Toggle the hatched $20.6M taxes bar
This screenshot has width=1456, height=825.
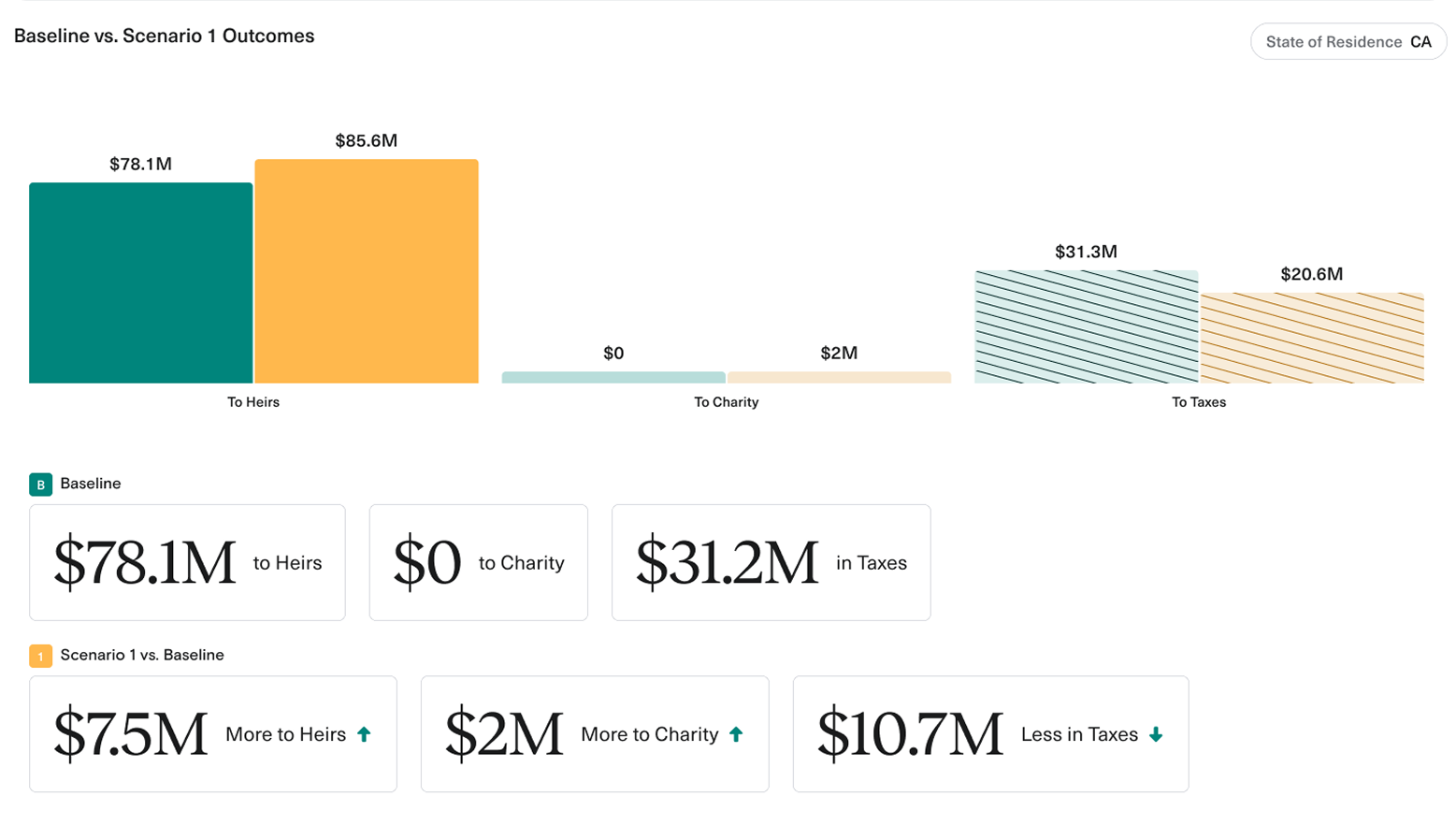1310,337
